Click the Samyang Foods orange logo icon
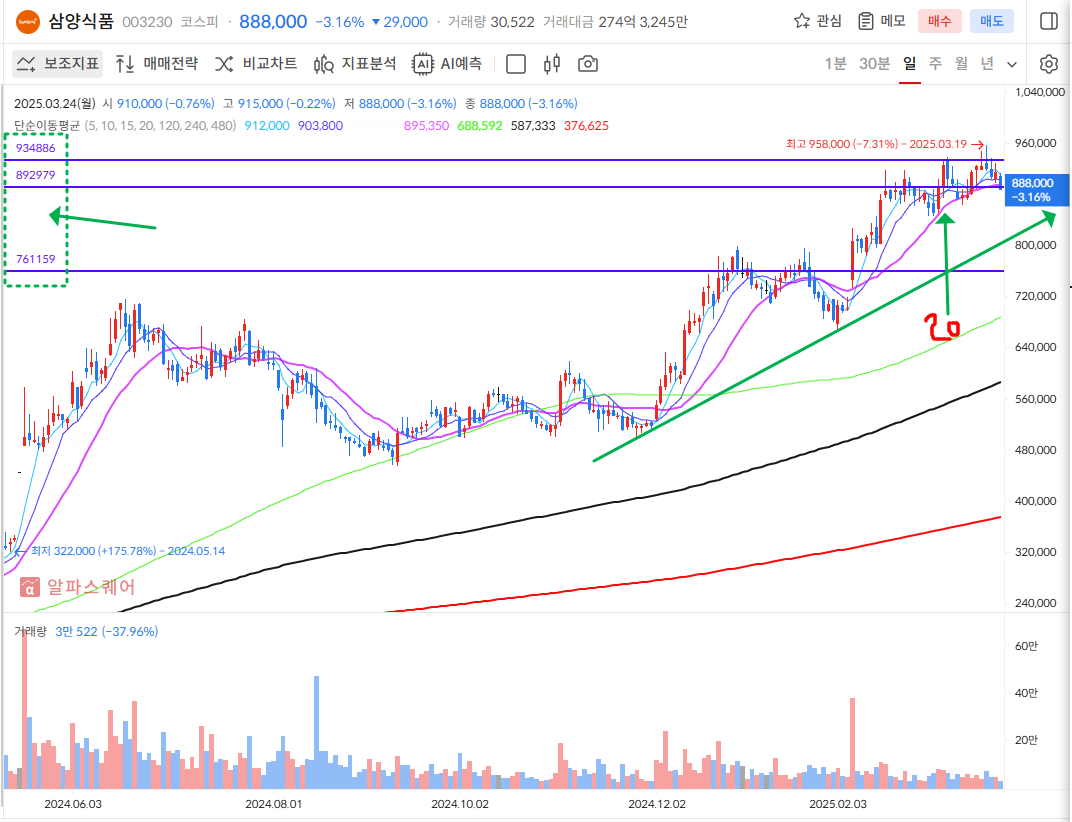The width and height of the screenshot is (1072, 822). click(x=28, y=22)
